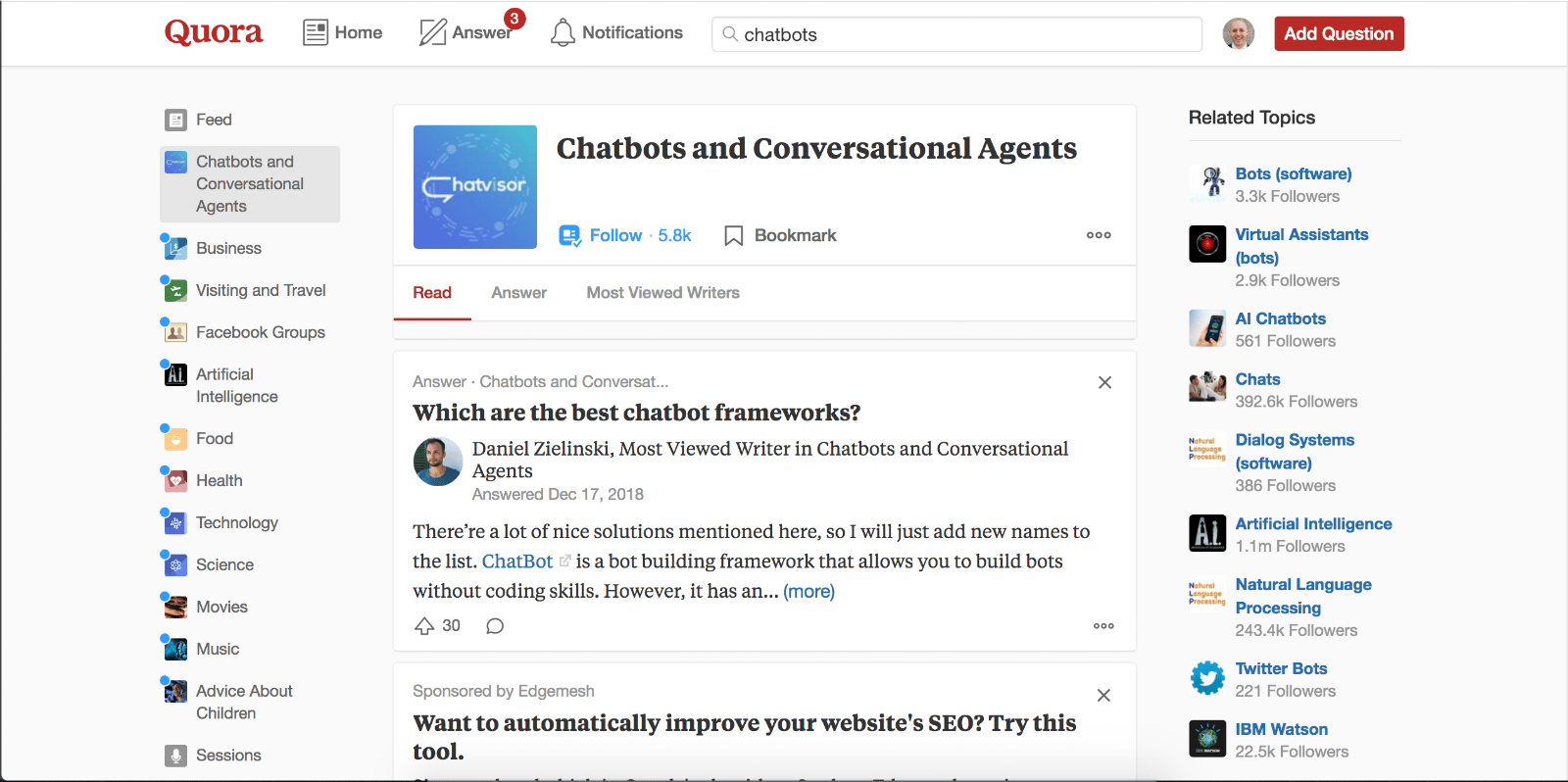Open Chats related topic
Image resolution: width=1568 pixels, height=782 pixels.
tap(1258, 379)
